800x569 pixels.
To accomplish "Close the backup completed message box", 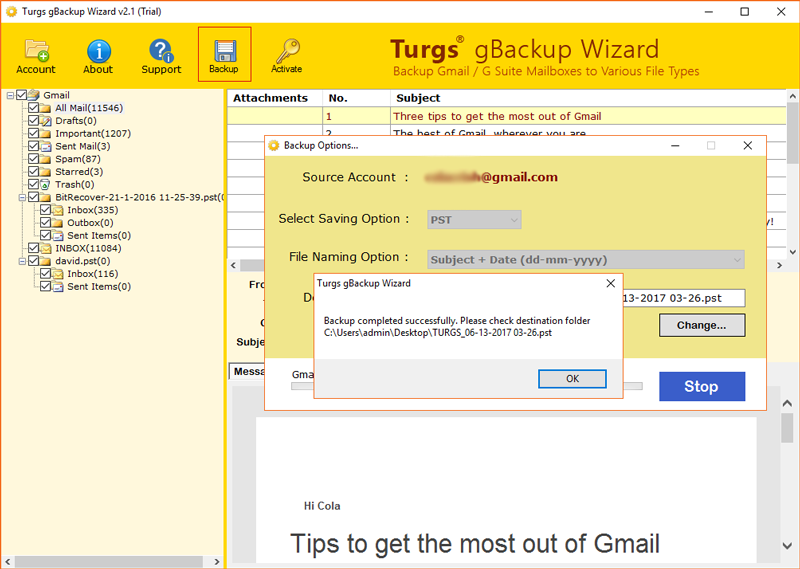I will click(x=611, y=283).
